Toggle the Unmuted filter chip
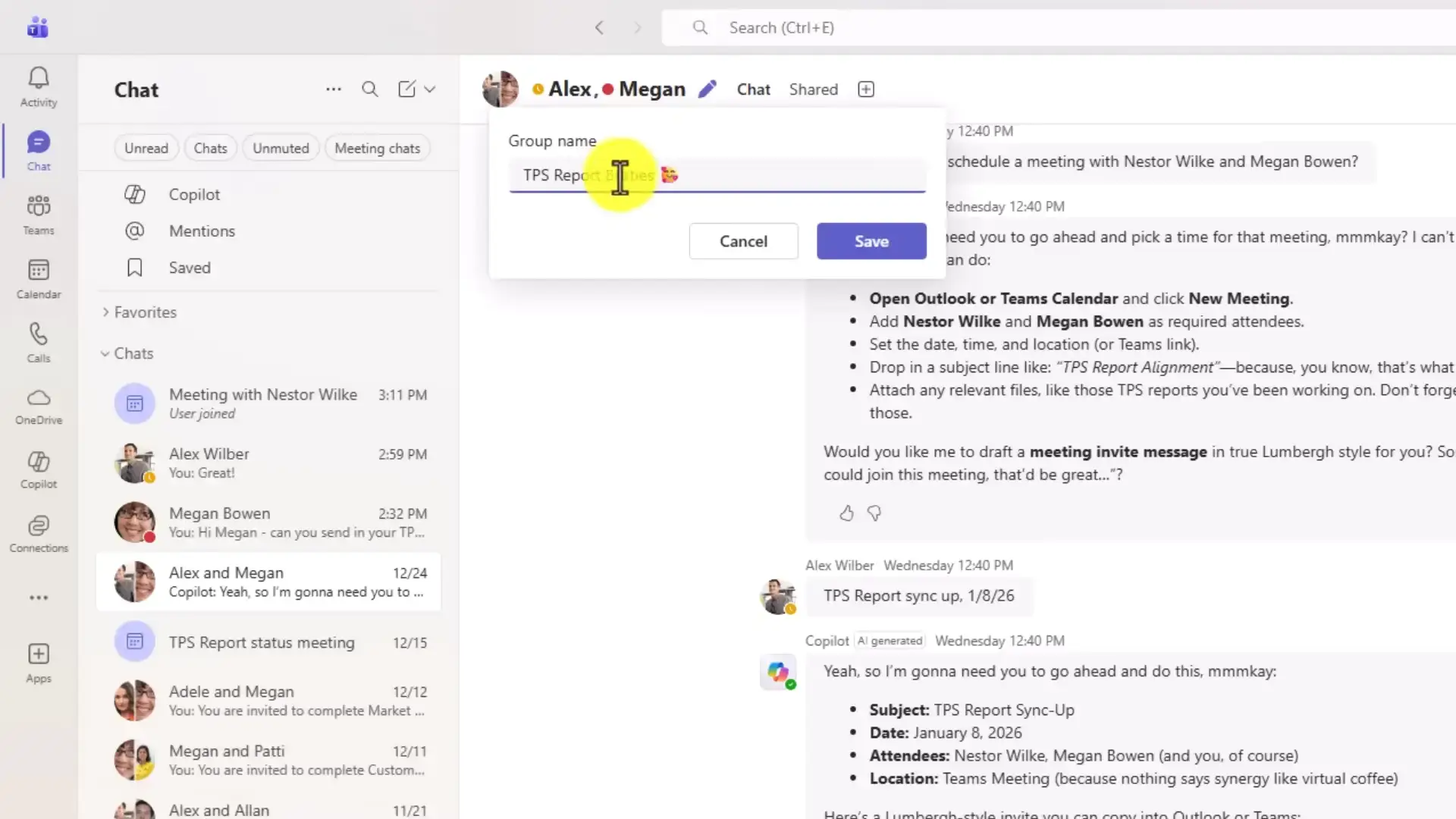Image resolution: width=1456 pixels, height=819 pixels. pyautogui.click(x=281, y=149)
